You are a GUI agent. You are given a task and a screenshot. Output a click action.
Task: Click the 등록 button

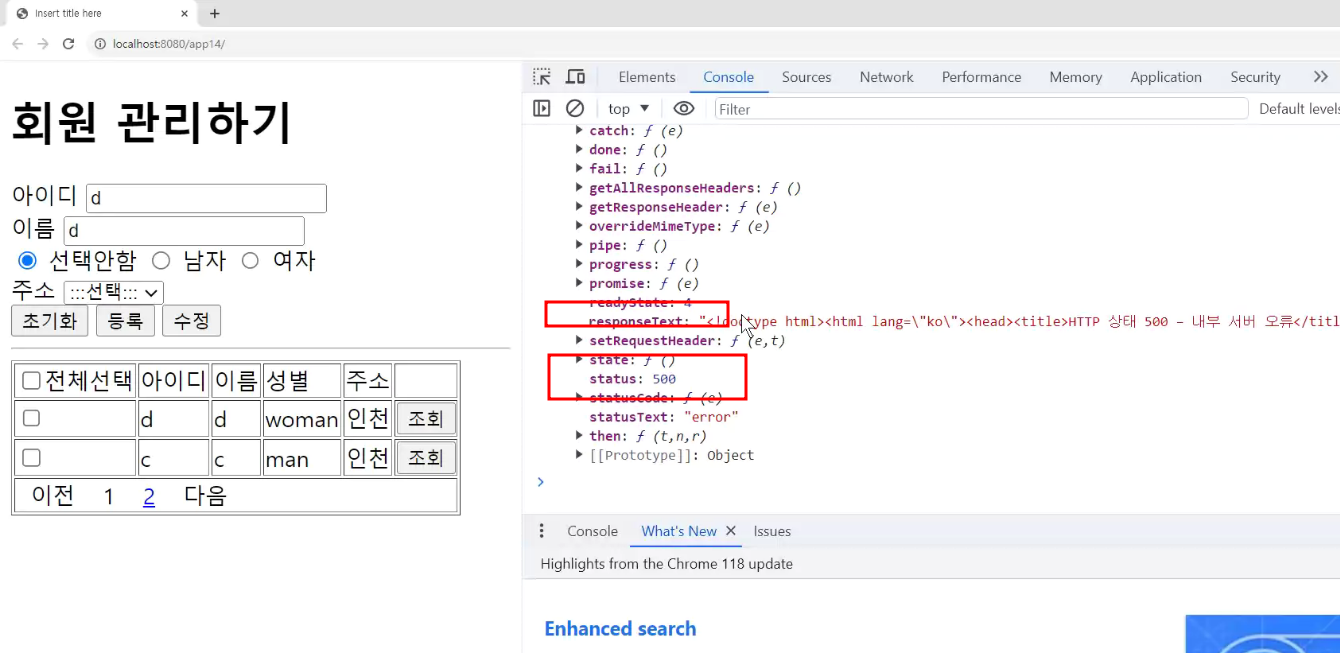pos(125,321)
